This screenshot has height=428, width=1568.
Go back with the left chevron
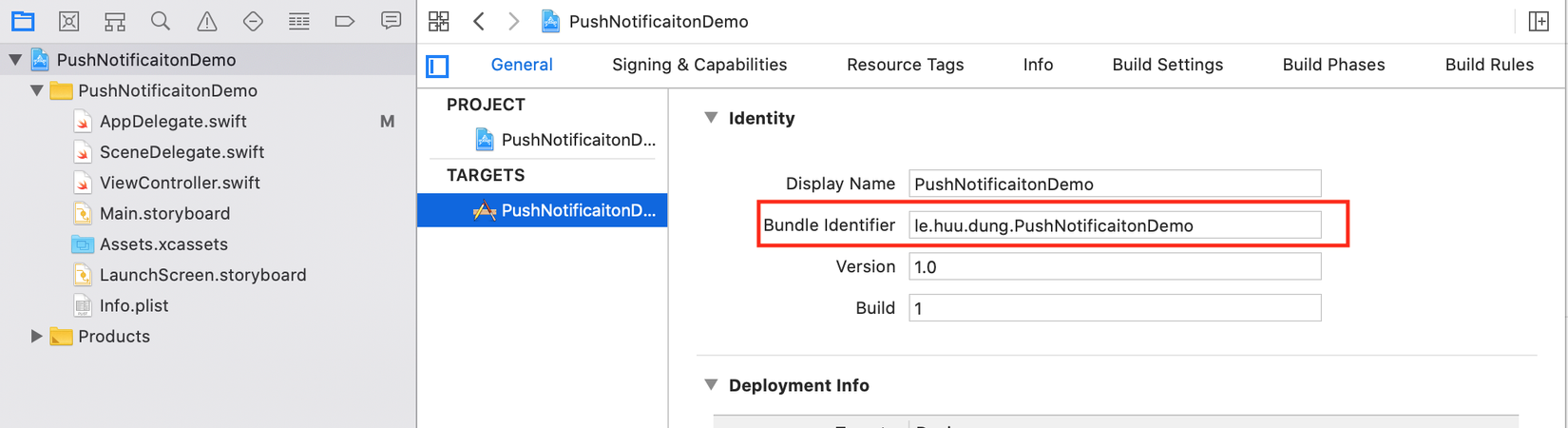[479, 21]
